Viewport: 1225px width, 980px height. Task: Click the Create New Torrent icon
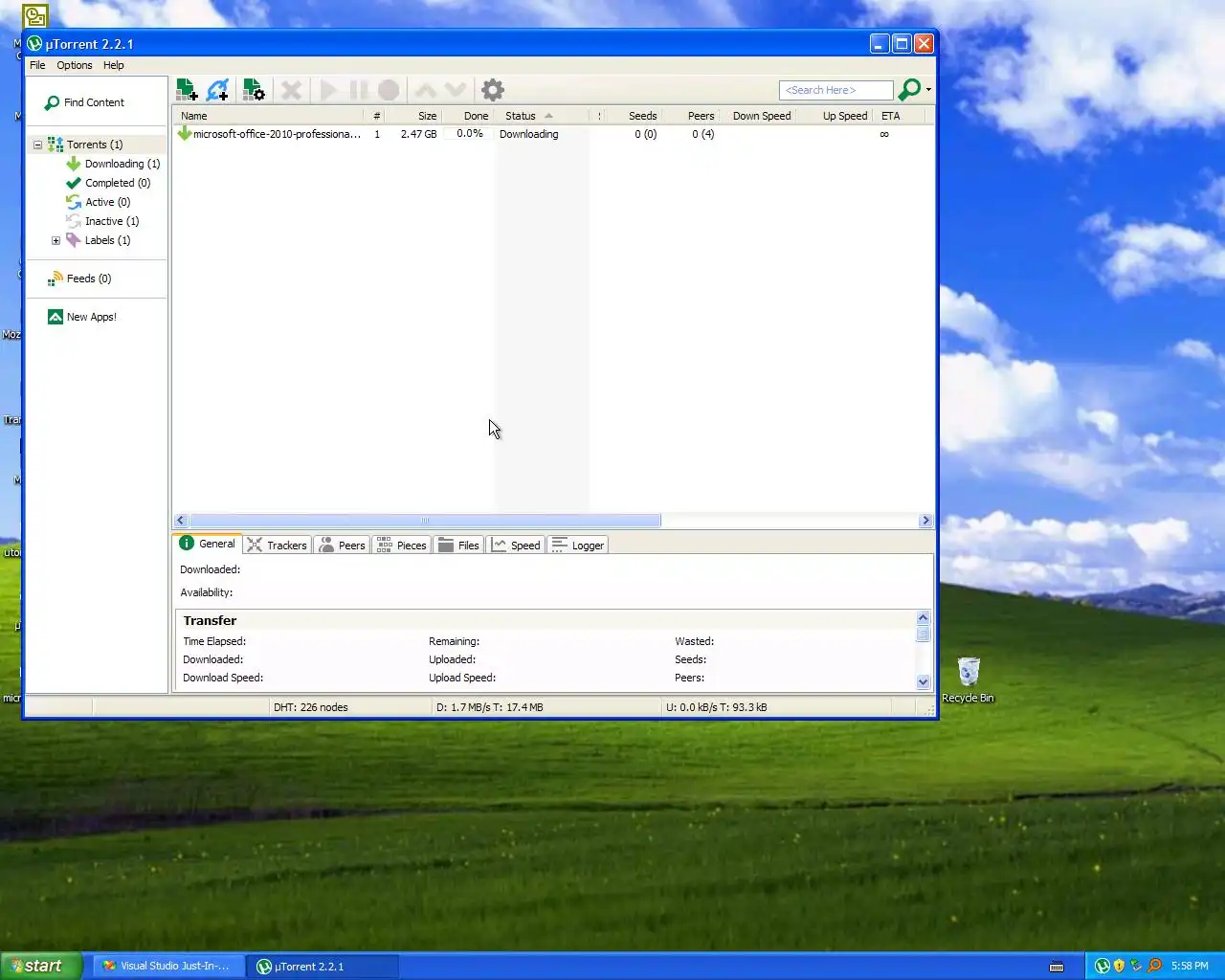[254, 90]
